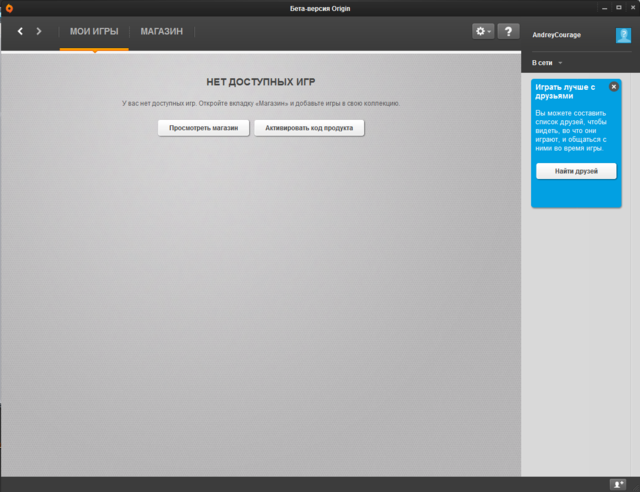The image size is (640, 492).
Task: Switch to the МОИ ИГРЫ tab
Action: [94, 32]
